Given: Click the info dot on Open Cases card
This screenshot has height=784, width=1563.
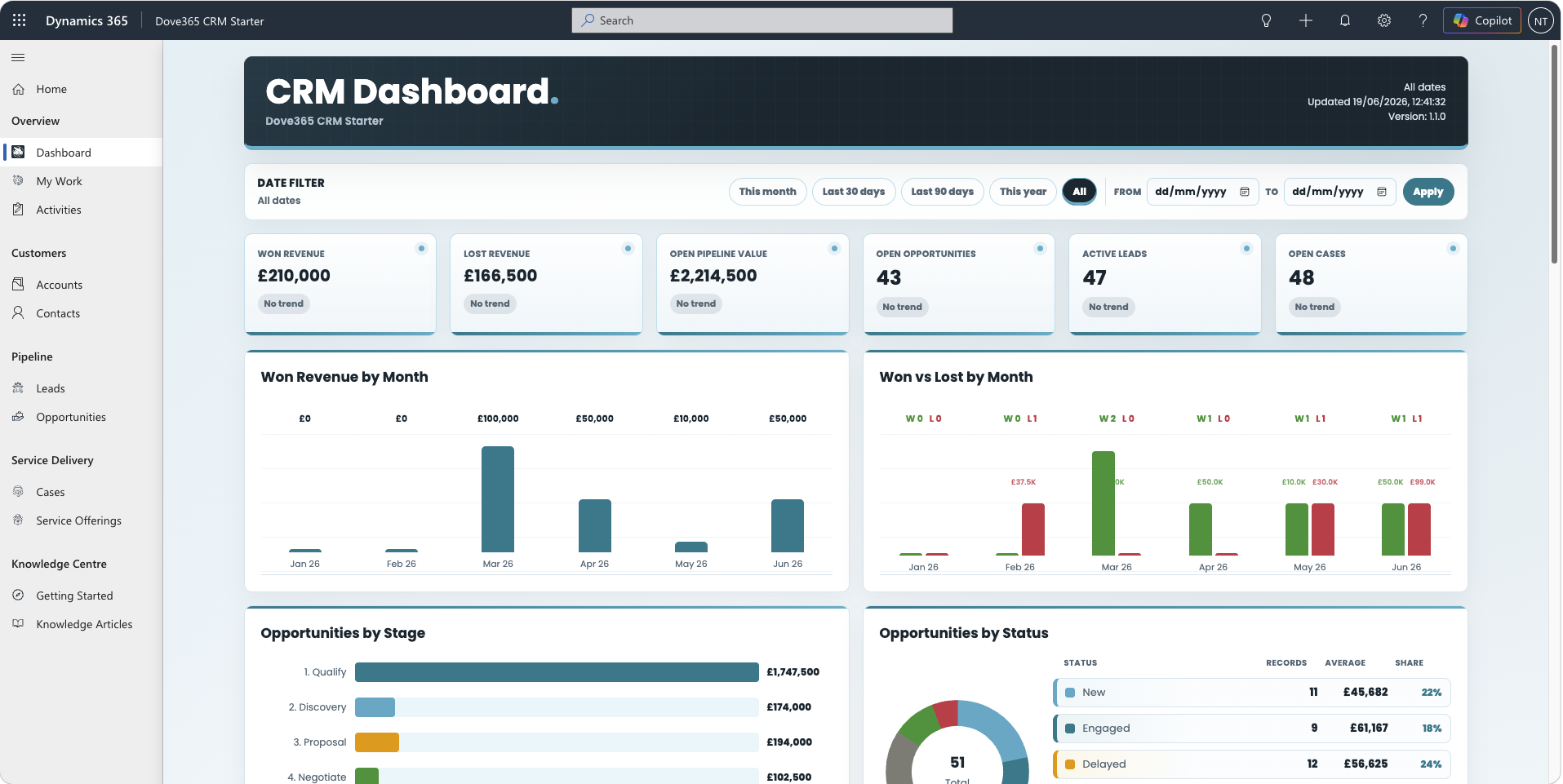Looking at the screenshot, I should [1453, 248].
